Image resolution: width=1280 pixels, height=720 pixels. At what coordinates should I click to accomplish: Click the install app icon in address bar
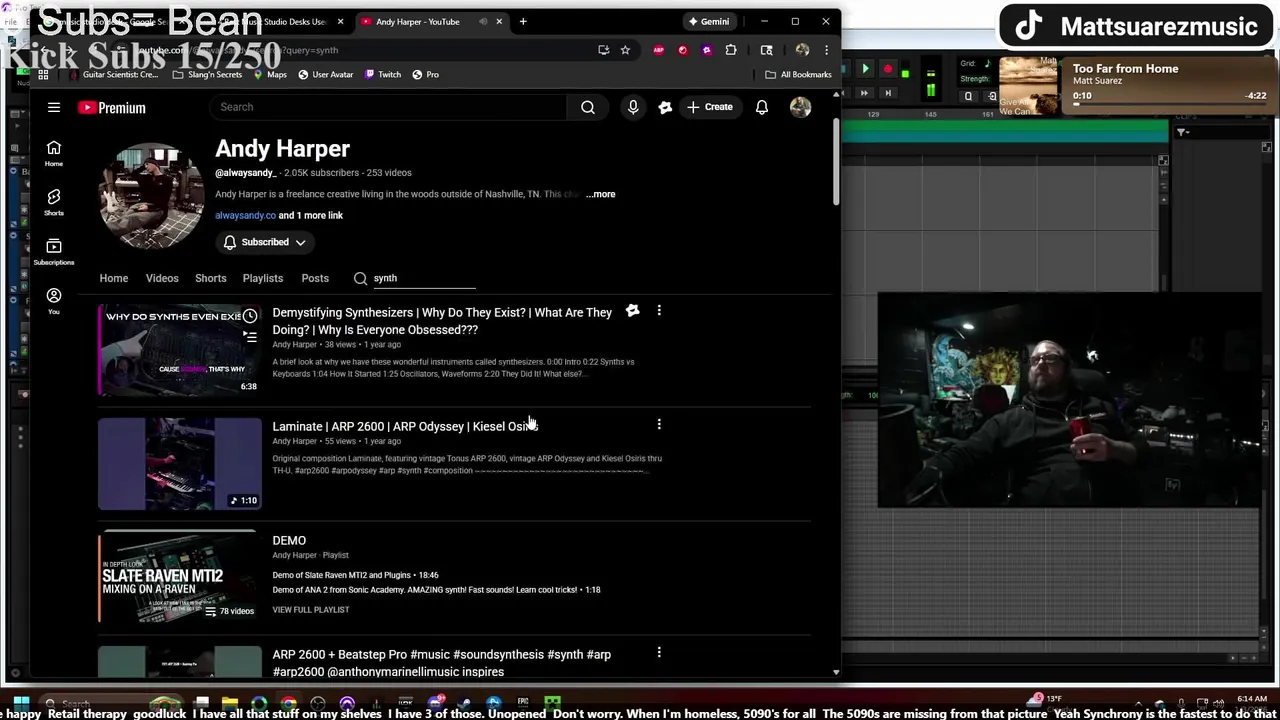click(603, 50)
